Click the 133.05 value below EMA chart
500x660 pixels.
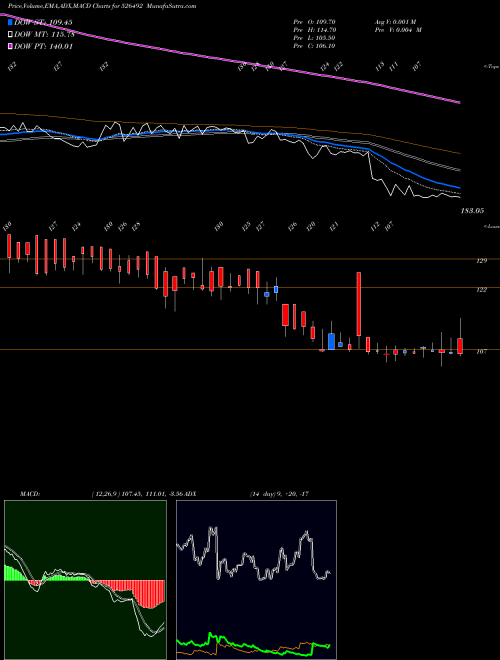point(472,210)
